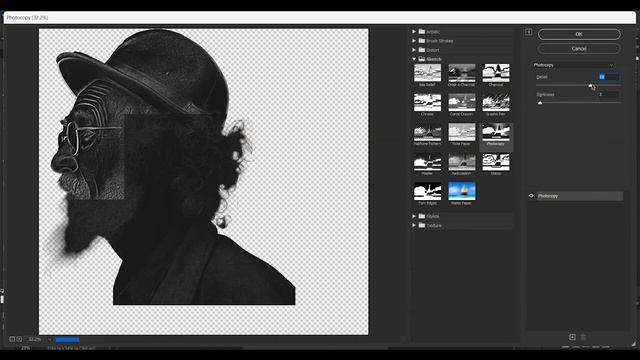Expand the Brush Strokes filter folder

click(414, 41)
